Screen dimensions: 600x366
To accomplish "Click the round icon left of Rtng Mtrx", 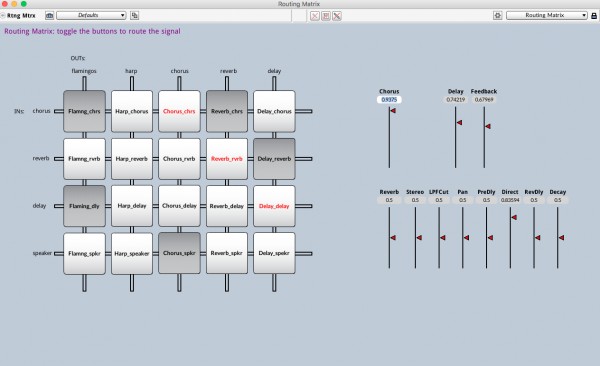I will 3,16.
